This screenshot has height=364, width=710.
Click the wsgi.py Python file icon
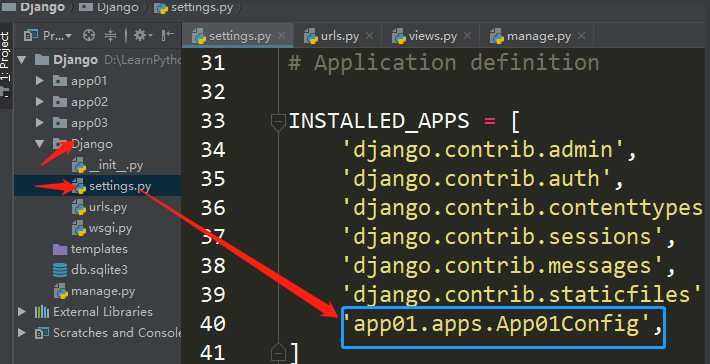pyautogui.click(x=79, y=228)
